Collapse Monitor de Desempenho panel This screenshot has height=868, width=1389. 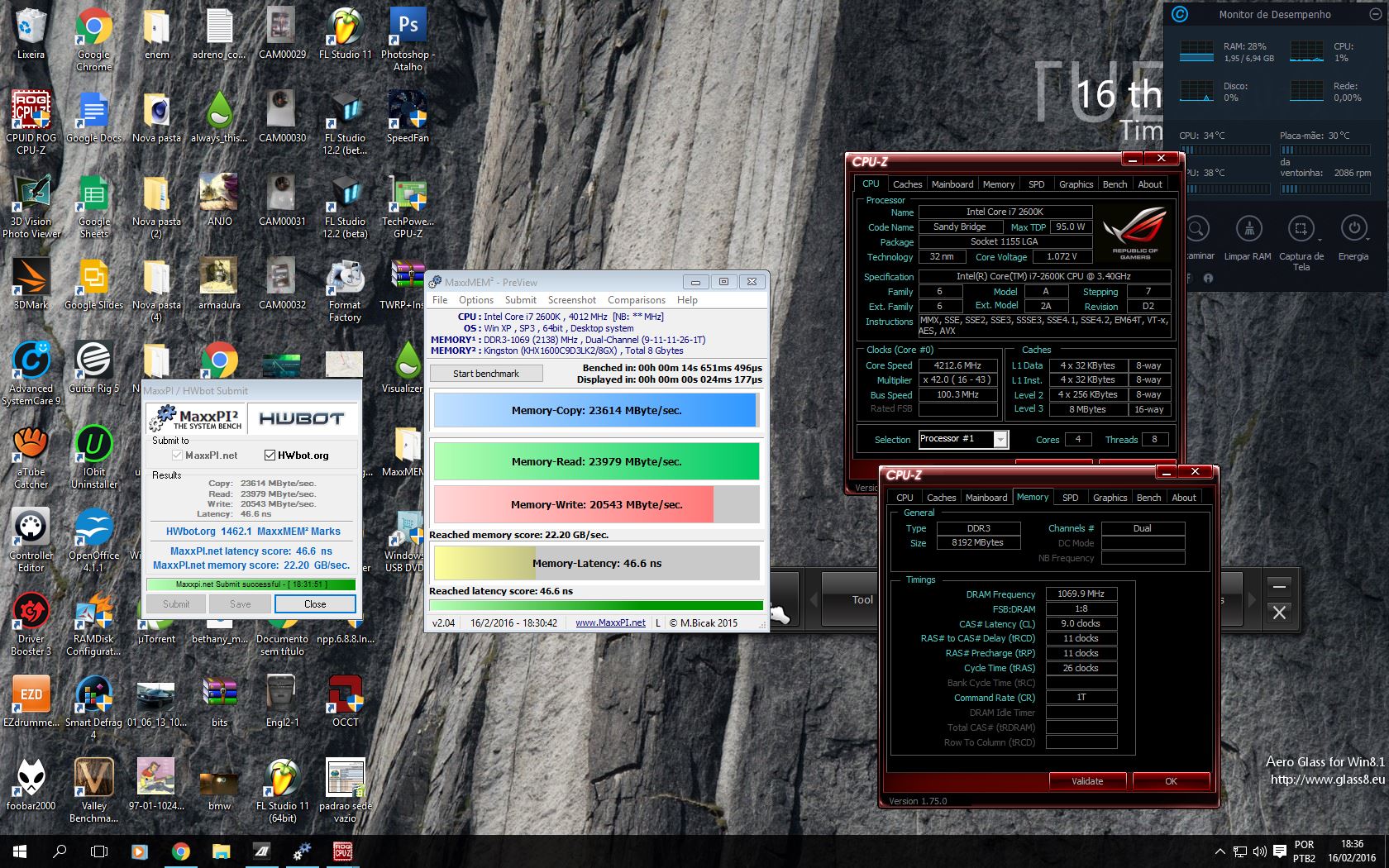(1375, 14)
